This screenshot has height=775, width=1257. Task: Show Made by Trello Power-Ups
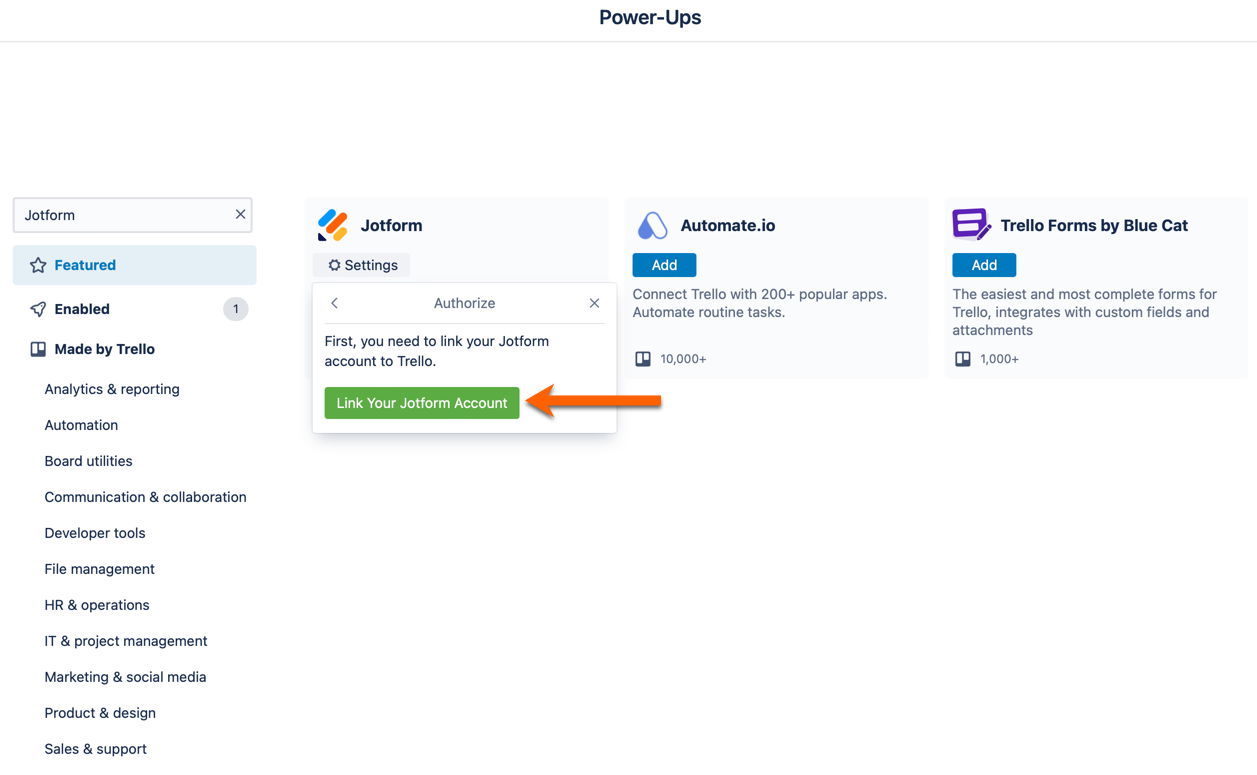pos(104,349)
